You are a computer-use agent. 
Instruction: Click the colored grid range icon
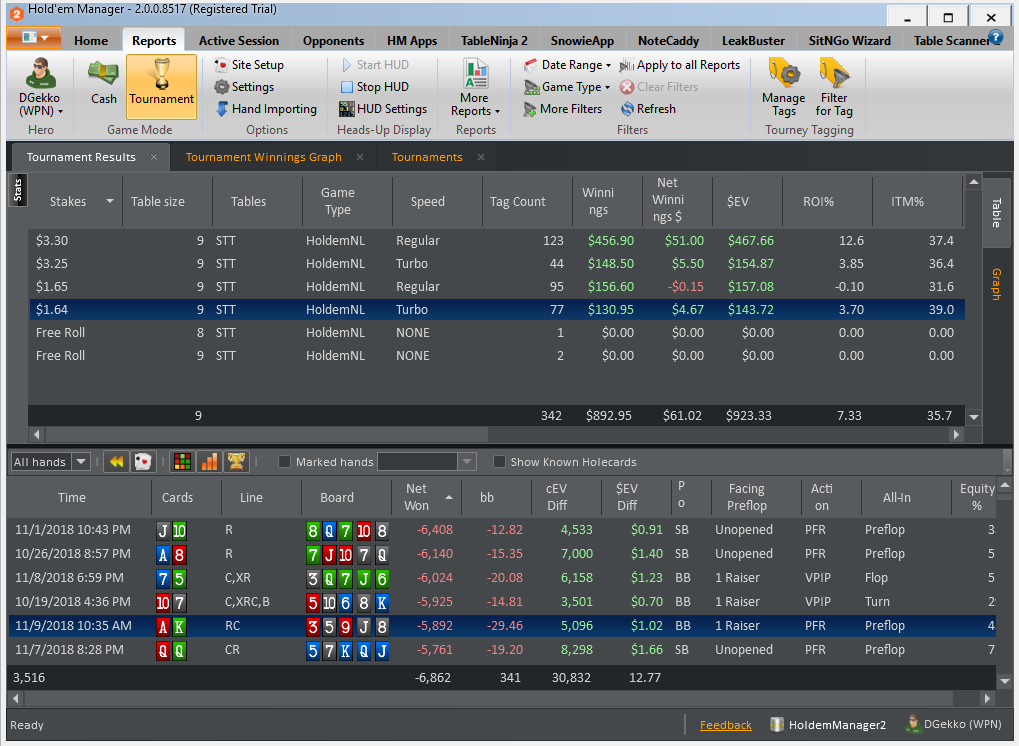click(183, 462)
